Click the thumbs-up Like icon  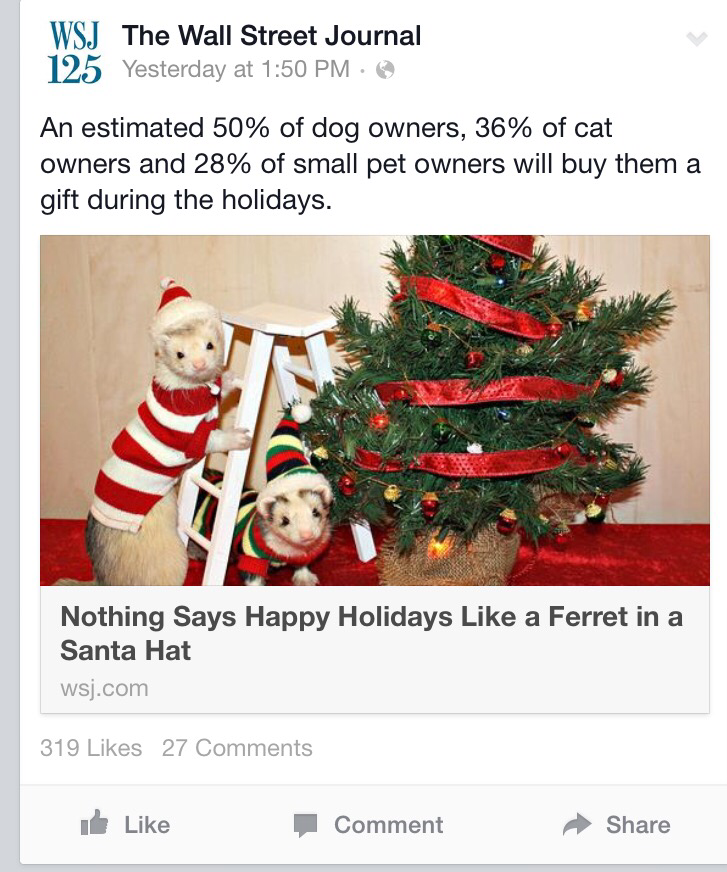click(x=94, y=824)
